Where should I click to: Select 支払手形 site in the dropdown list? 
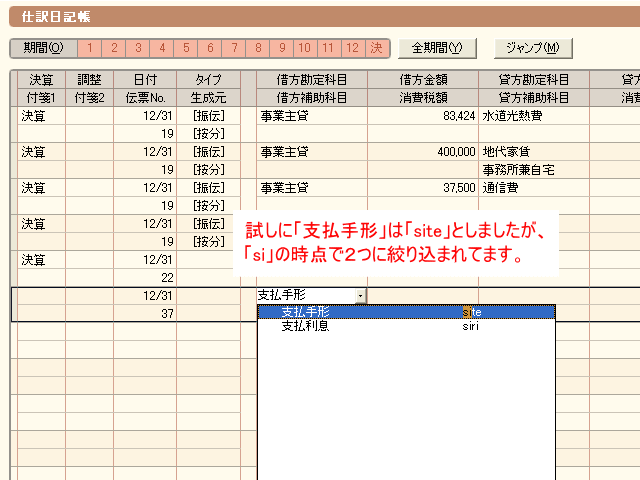[x=407, y=312]
